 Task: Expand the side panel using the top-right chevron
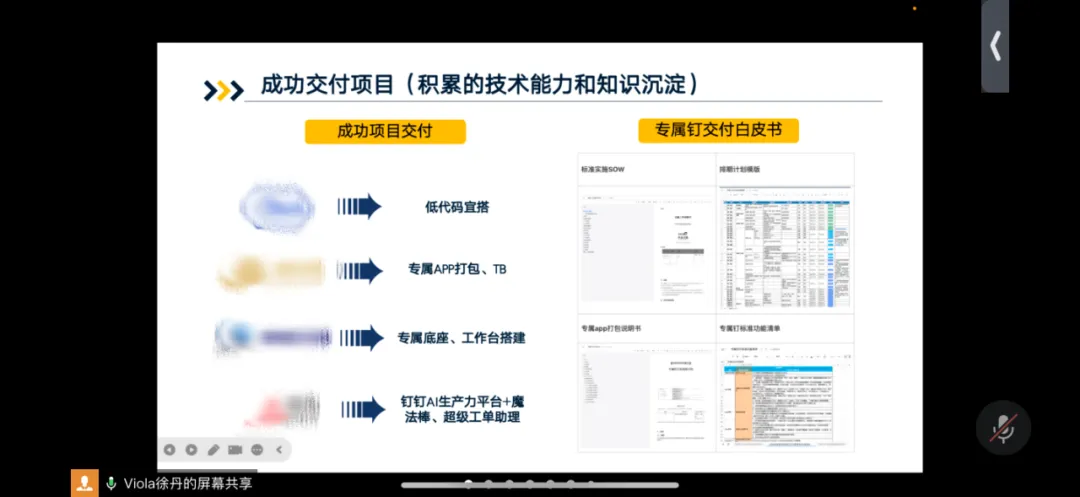[995, 47]
